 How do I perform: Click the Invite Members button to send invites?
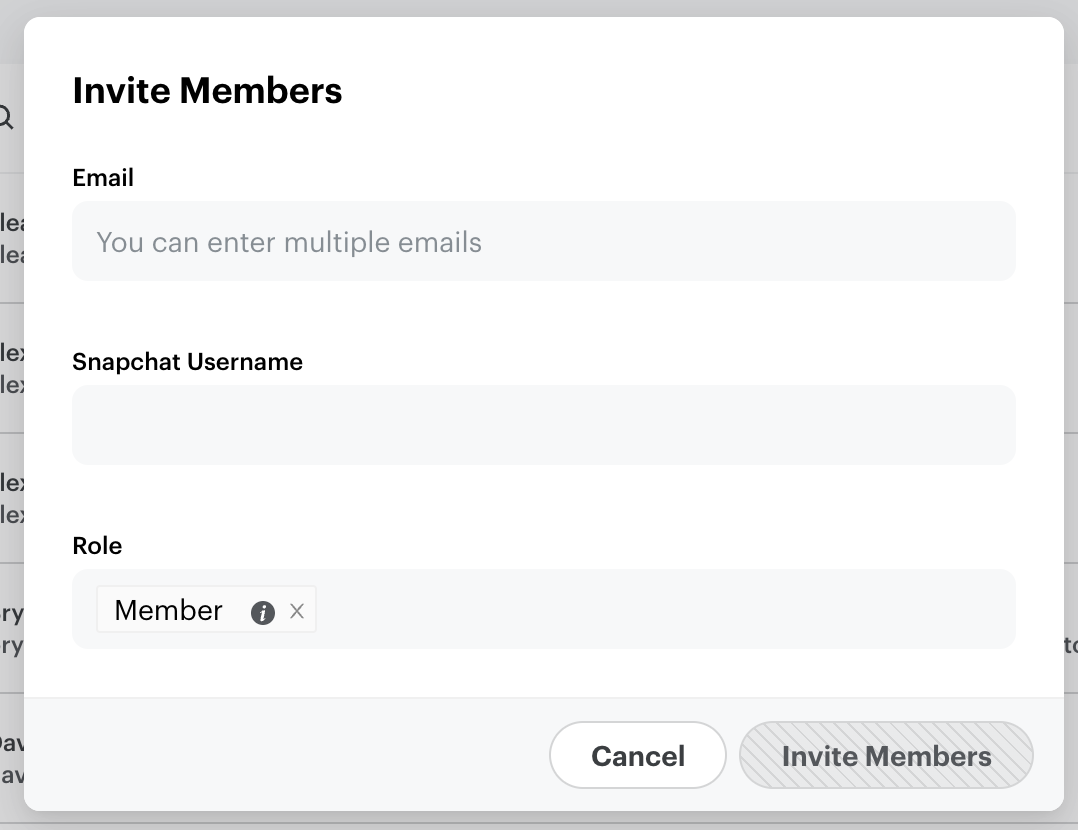(886, 756)
